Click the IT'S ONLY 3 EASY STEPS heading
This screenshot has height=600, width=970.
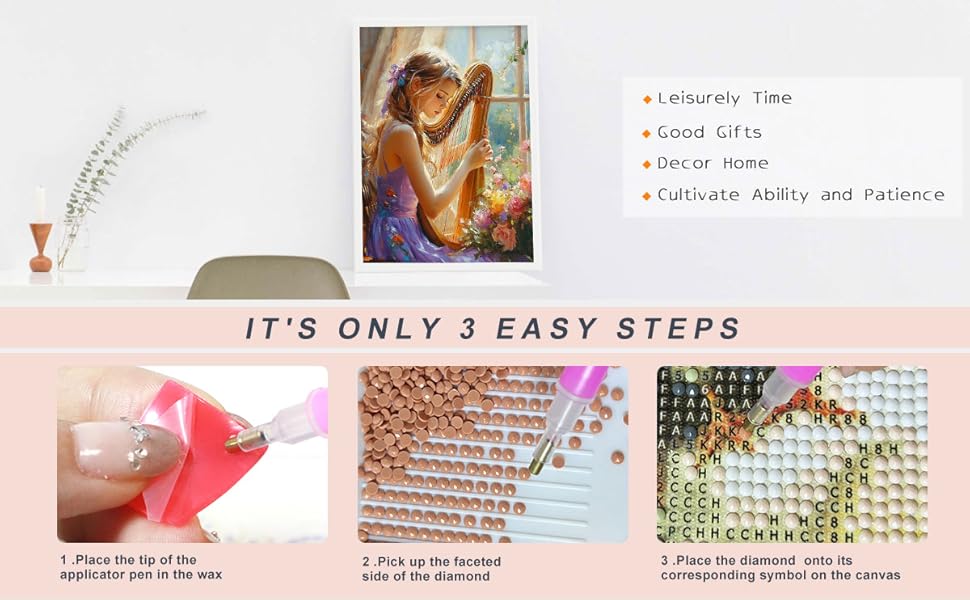click(493, 328)
